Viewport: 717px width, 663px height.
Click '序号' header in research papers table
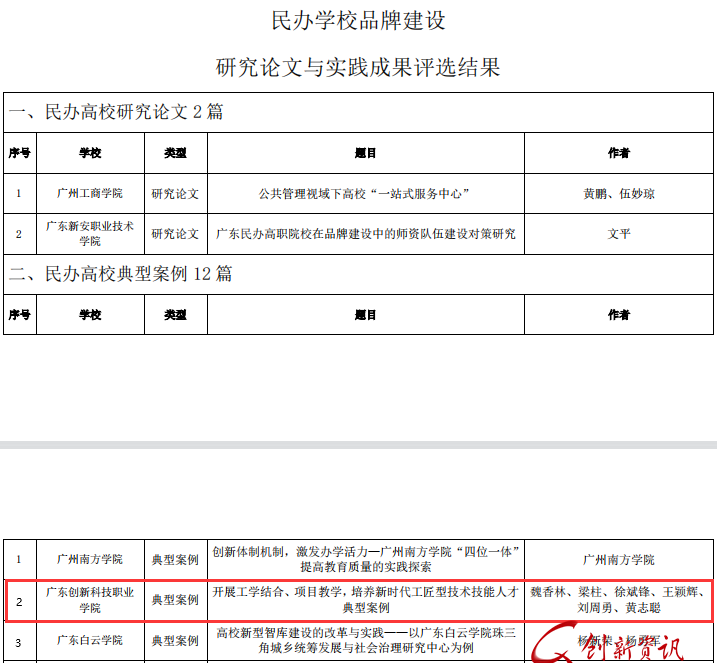[x=20, y=153]
